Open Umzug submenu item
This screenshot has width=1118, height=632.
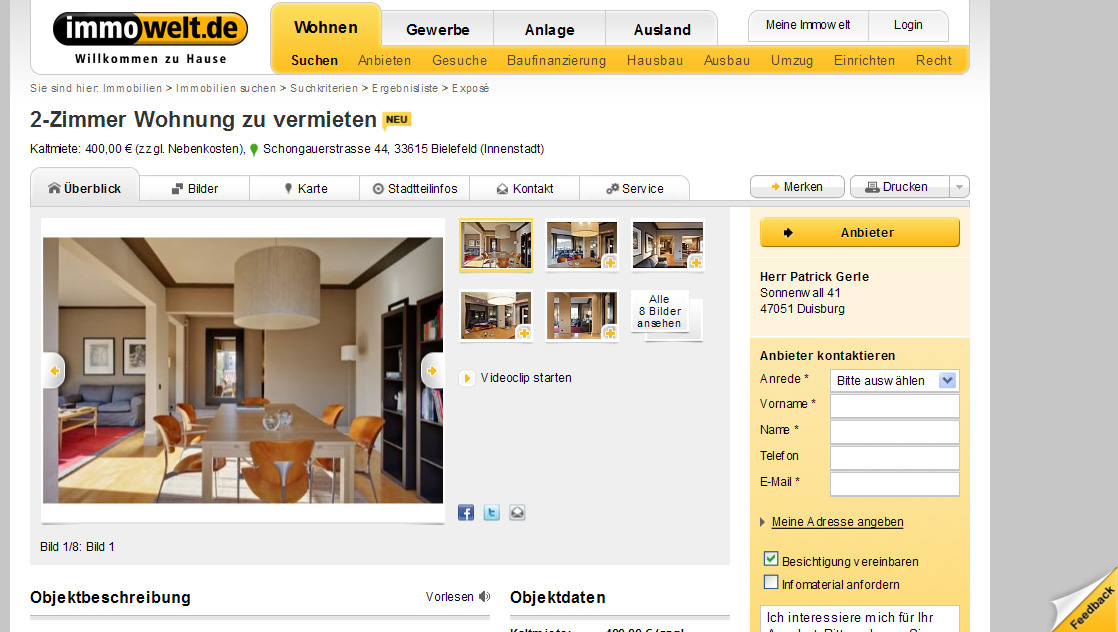tap(791, 61)
